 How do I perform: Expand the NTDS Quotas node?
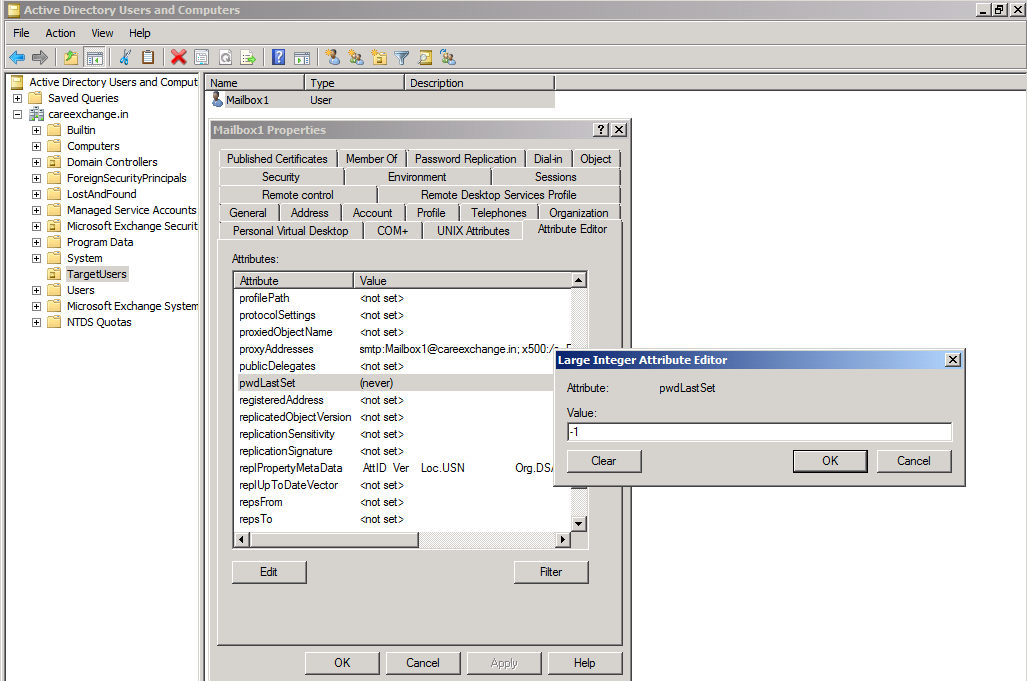click(x=37, y=322)
